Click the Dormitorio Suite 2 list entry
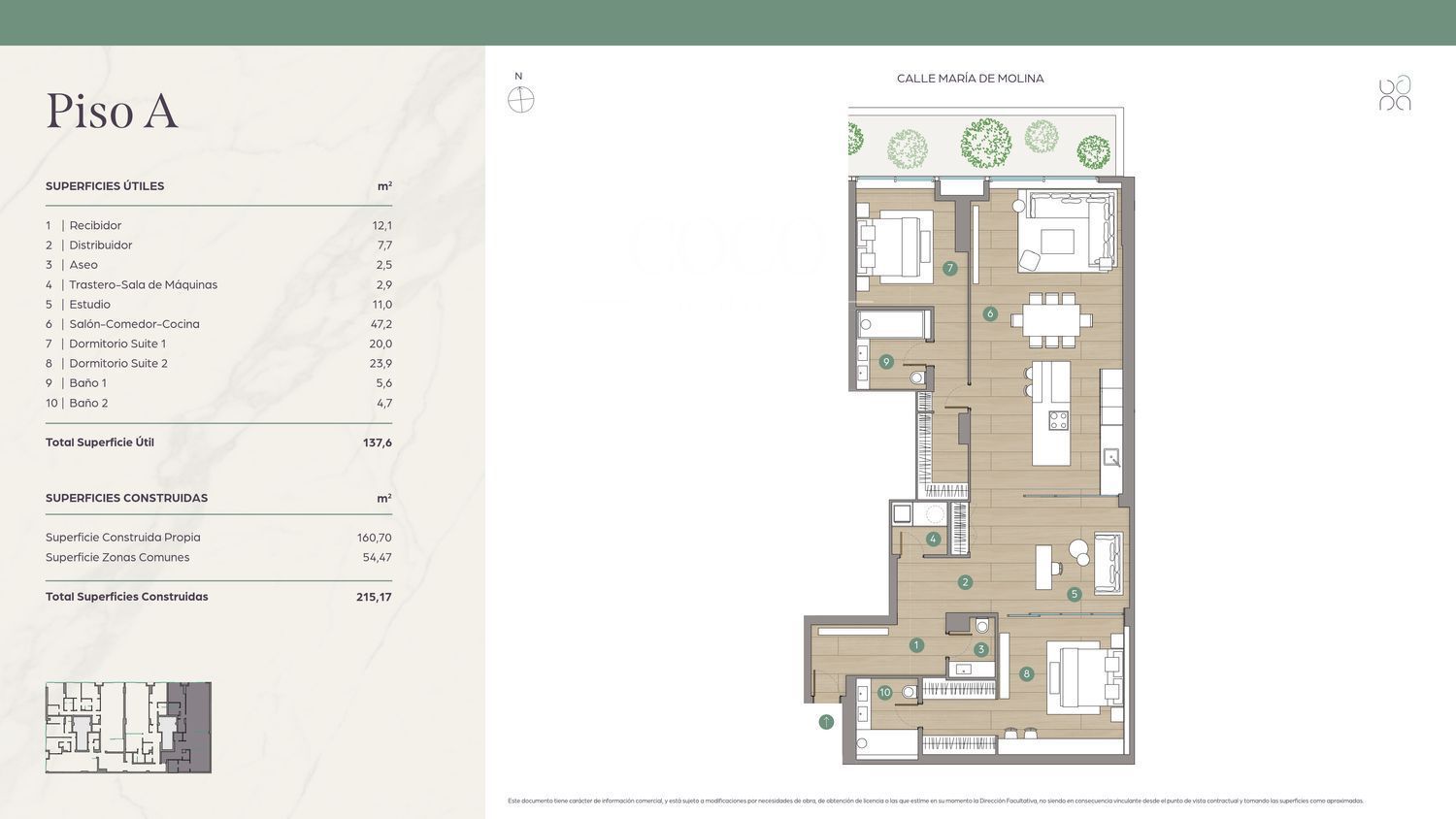The width and height of the screenshot is (1456, 819). pyautogui.click(x=218, y=364)
